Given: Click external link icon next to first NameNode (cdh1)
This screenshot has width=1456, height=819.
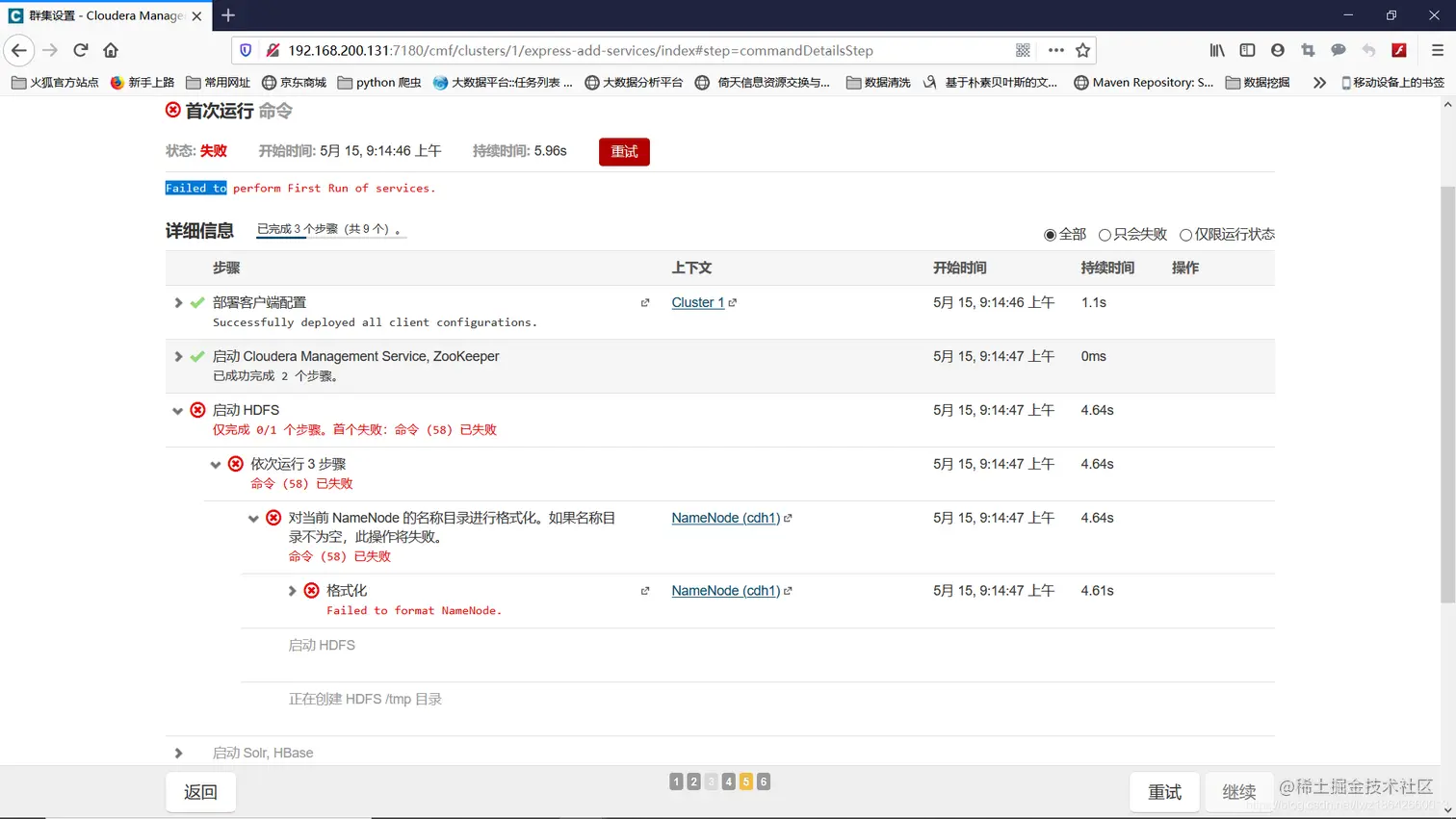Looking at the screenshot, I should pyautogui.click(x=788, y=518).
